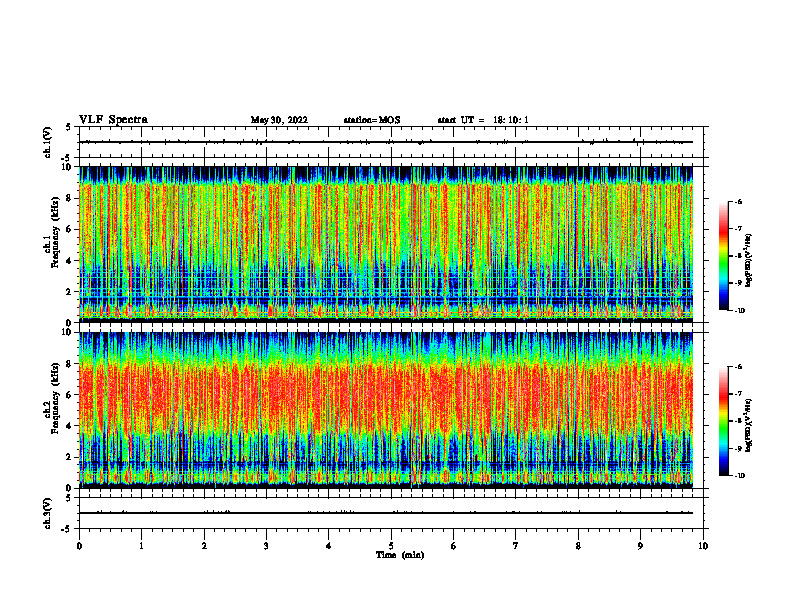Click the ch.1 voltage waveform trace
The width and height of the screenshot is (792, 612).
(x=386, y=142)
